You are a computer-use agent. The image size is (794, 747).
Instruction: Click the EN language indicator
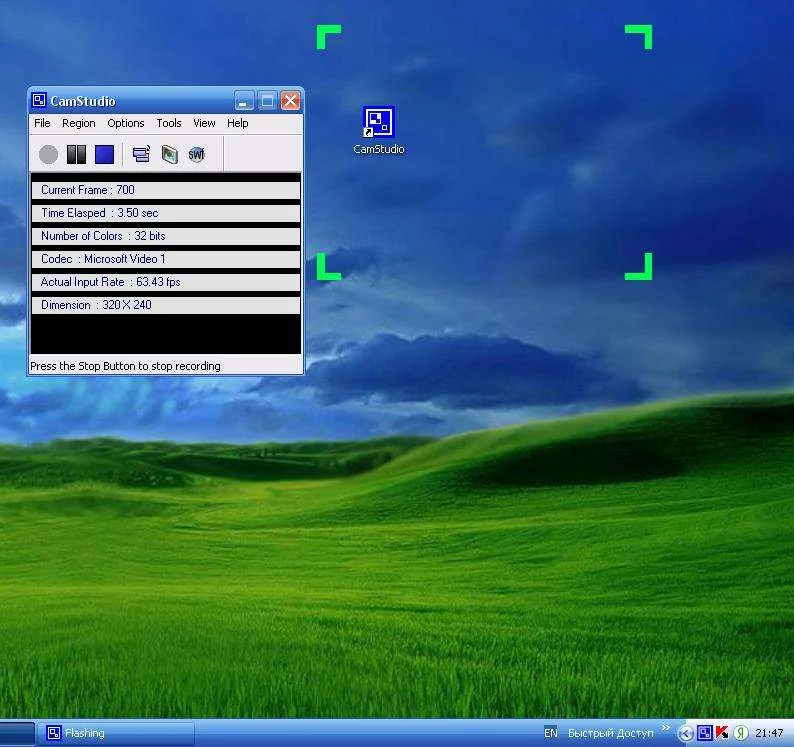coord(550,733)
